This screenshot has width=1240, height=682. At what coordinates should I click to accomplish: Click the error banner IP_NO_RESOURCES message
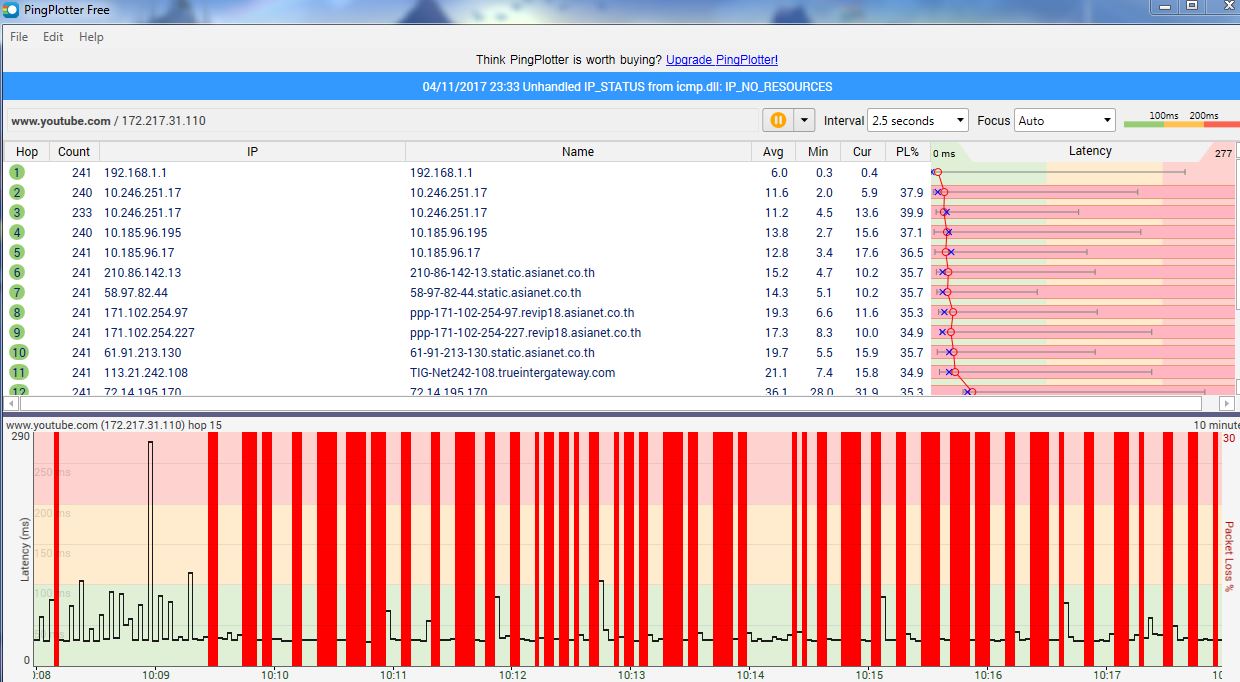627,87
